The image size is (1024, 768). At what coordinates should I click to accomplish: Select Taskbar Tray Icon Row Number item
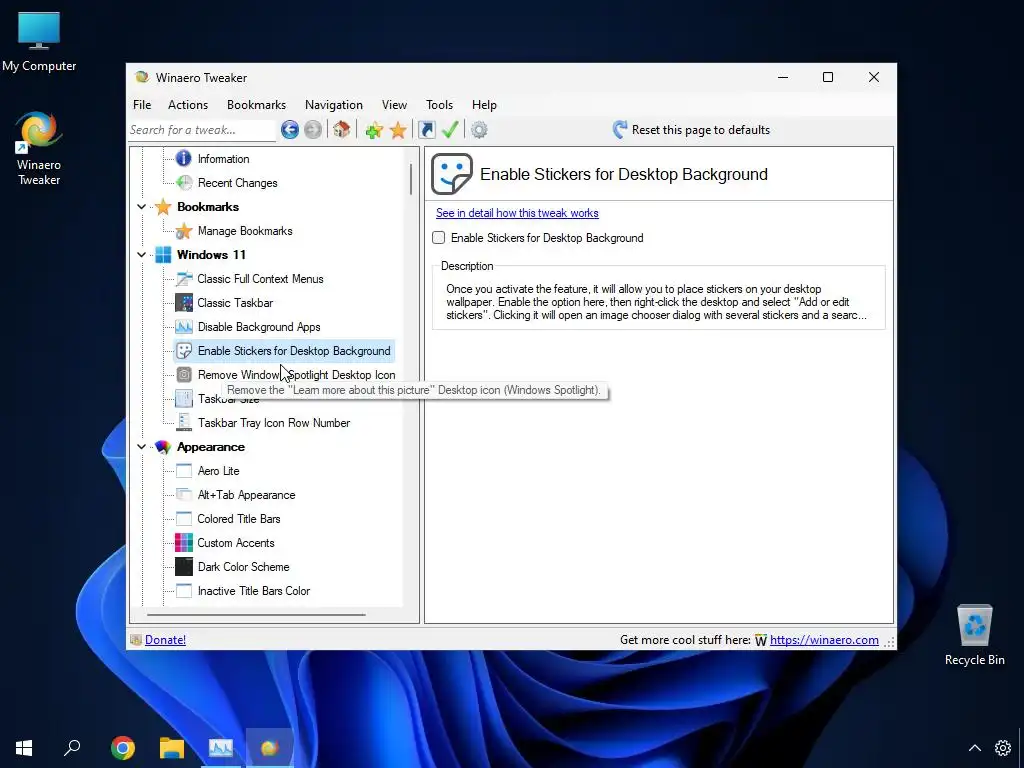click(274, 423)
